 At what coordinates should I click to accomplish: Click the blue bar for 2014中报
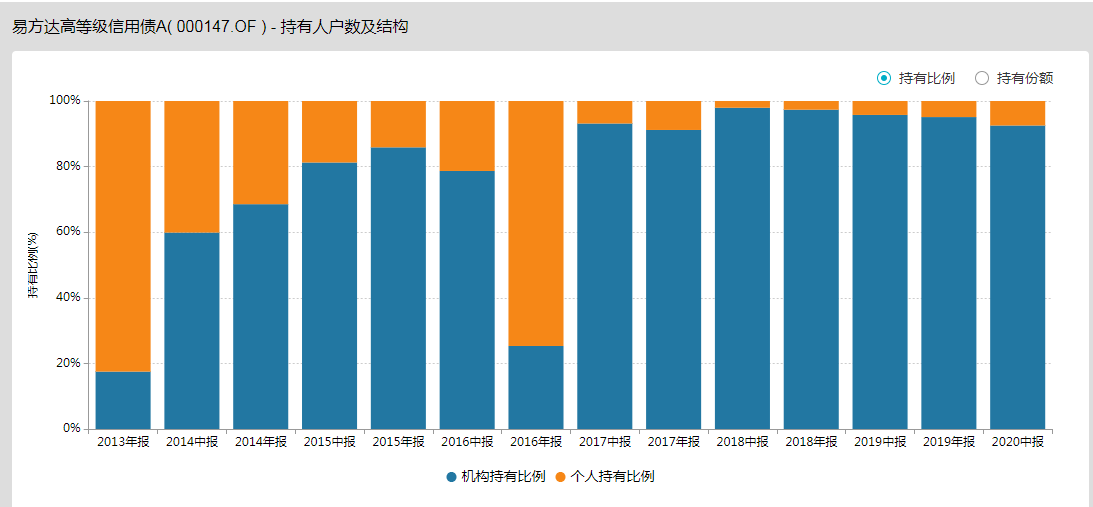(192, 331)
